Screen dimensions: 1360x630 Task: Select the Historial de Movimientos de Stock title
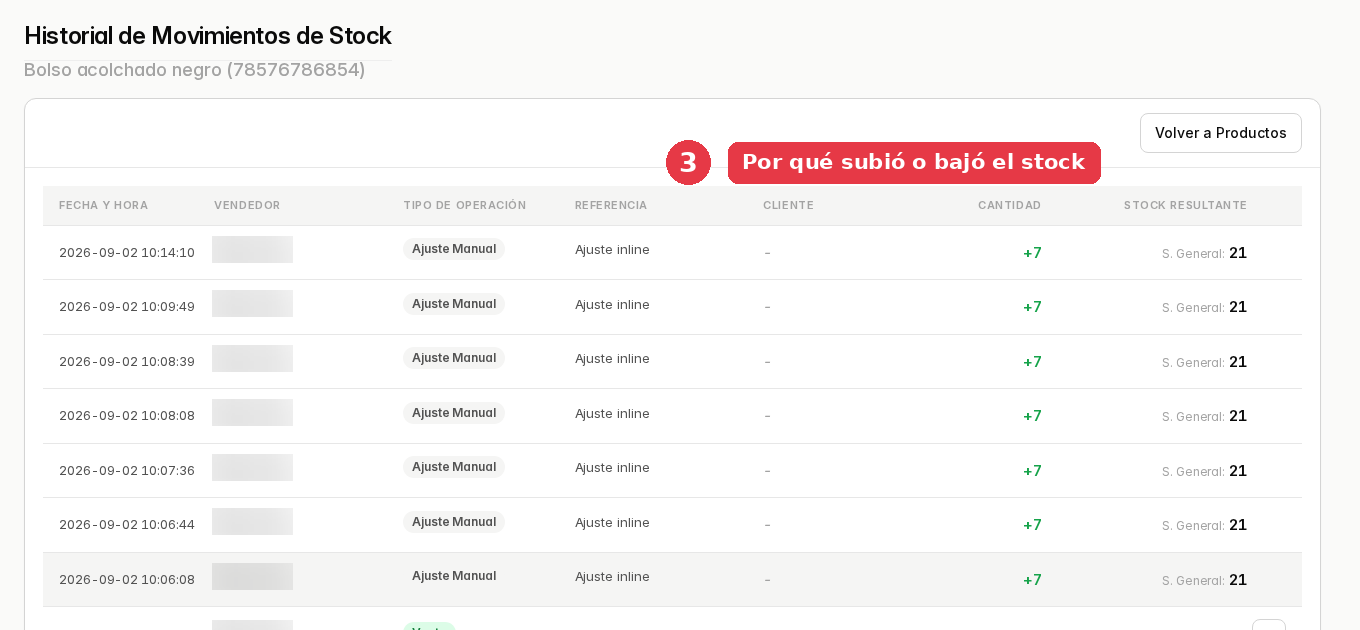coord(208,36)
